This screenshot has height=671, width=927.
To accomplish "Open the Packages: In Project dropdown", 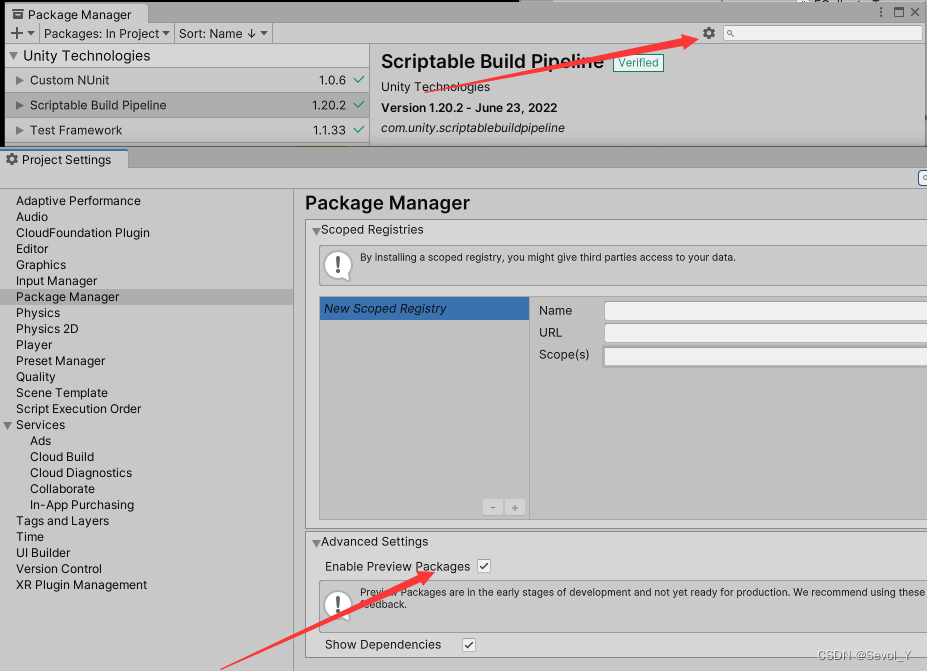I will coord(106,34).
